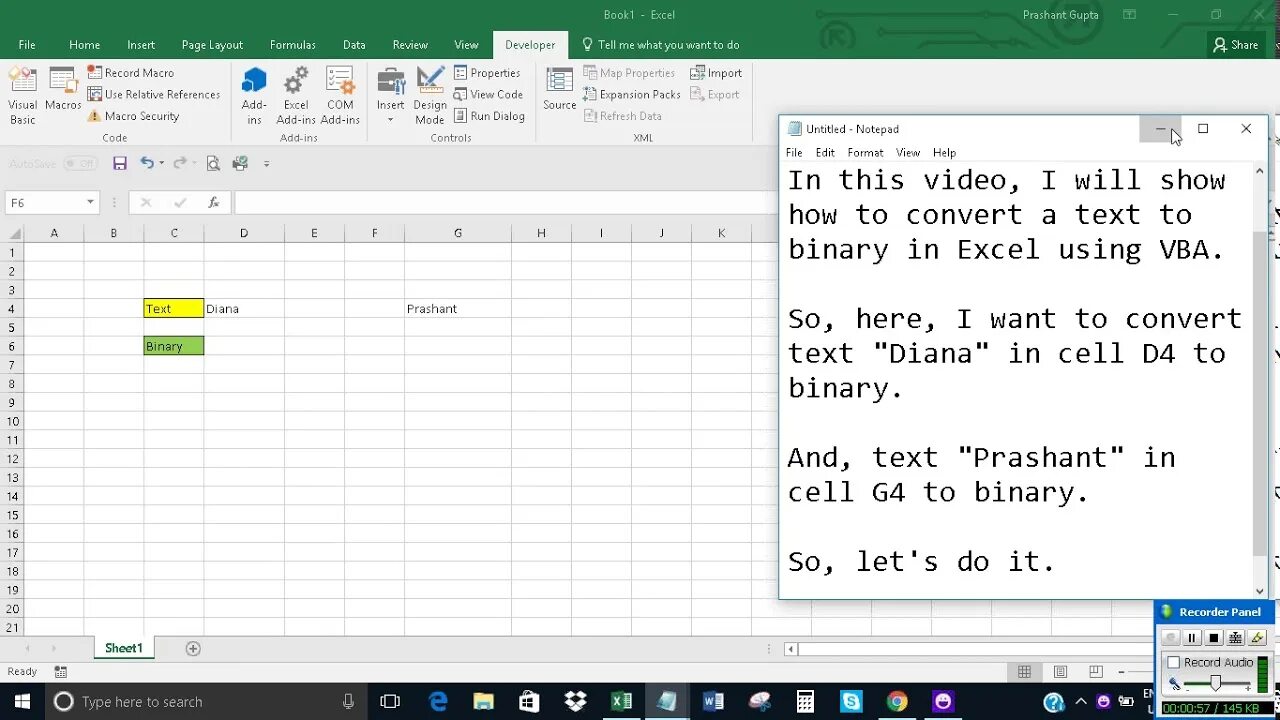Click the formula bar input
This screenshot has height=720, width=1280.
point(505,202)
